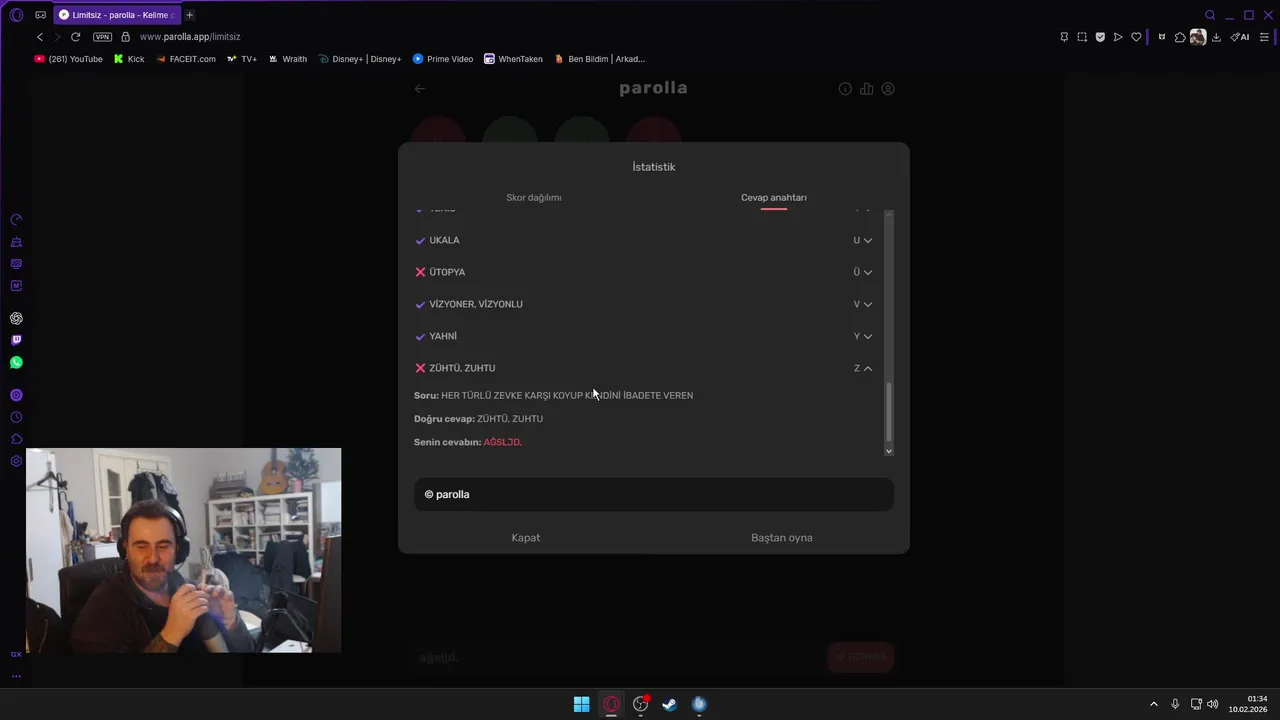Click the scrollbar down arrow in list
The height and width of the screenshot is (720, 1280).
tap(888, 451)
